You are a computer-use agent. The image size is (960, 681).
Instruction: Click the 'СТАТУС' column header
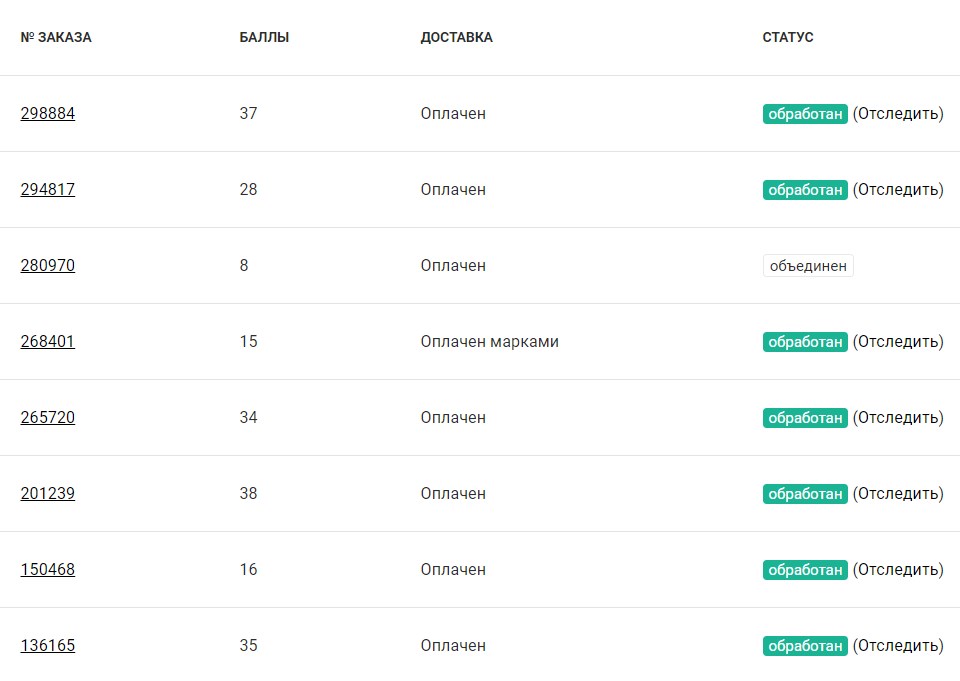(788, 37)
